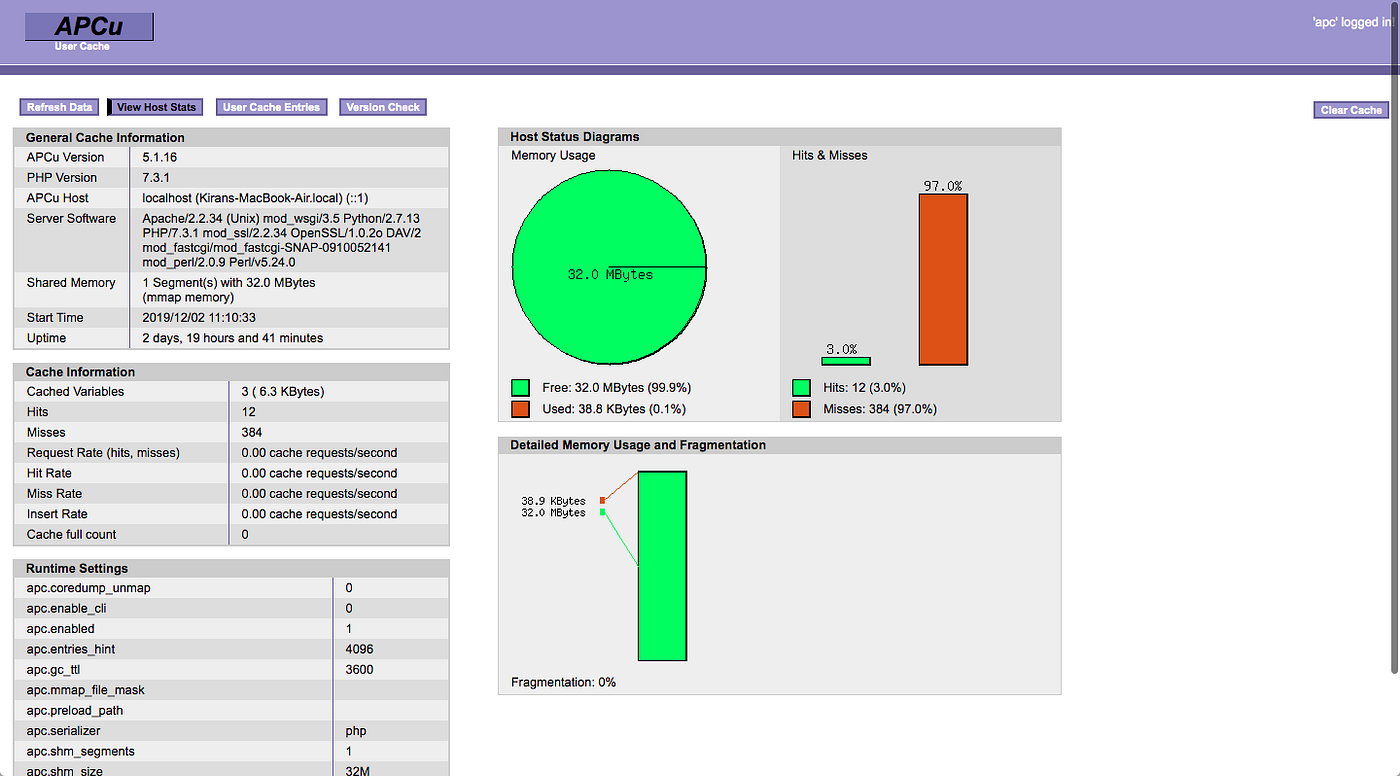This screenshot has height=776, width=1400.
Task: Click the green fragmentation bar
Action: point(662,565)
